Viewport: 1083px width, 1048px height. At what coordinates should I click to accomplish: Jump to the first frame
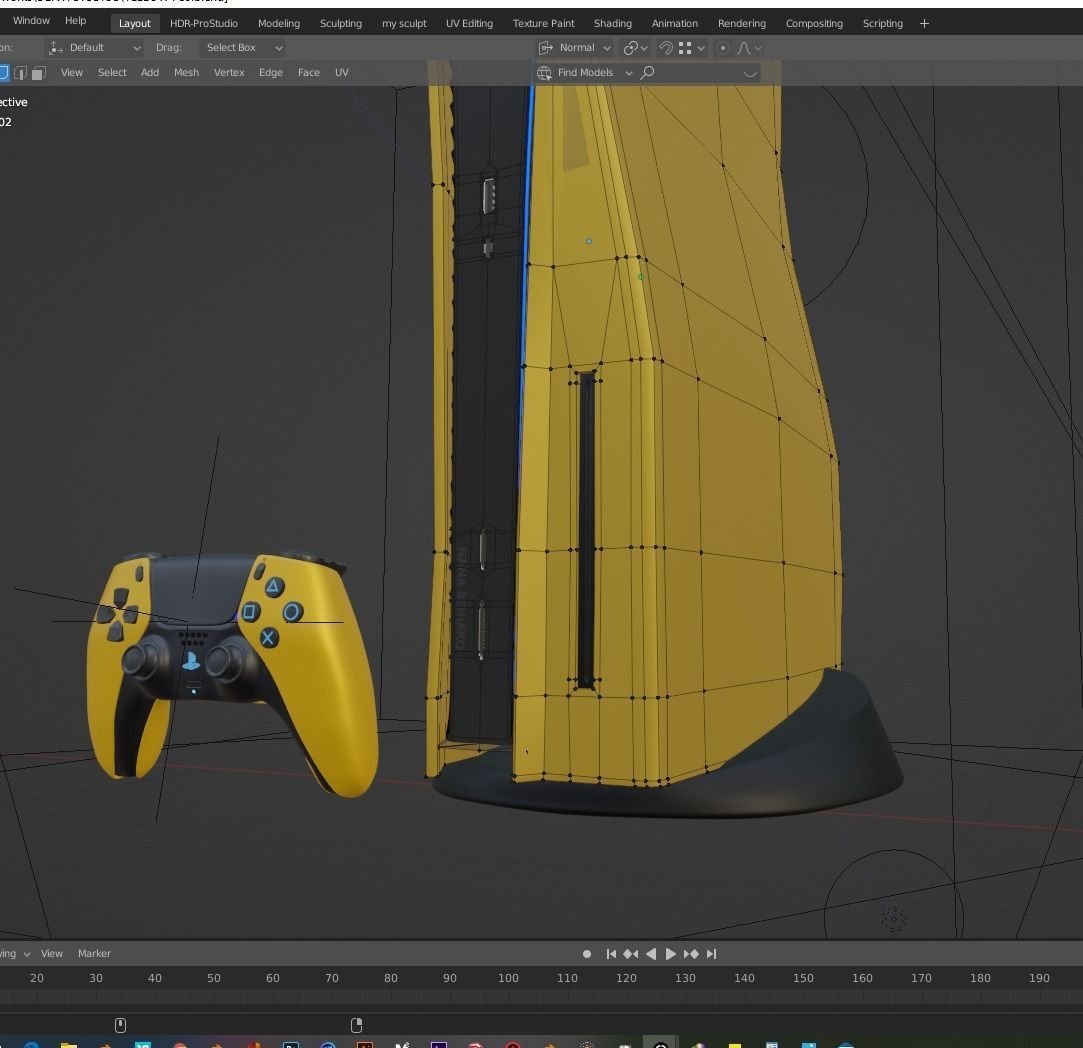pos(611,954)
